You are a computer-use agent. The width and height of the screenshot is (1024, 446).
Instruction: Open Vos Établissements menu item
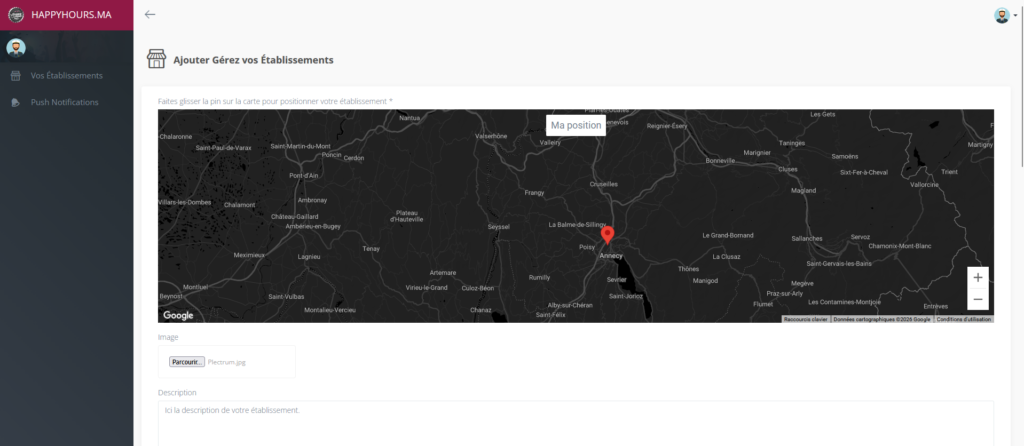[66, 76]
